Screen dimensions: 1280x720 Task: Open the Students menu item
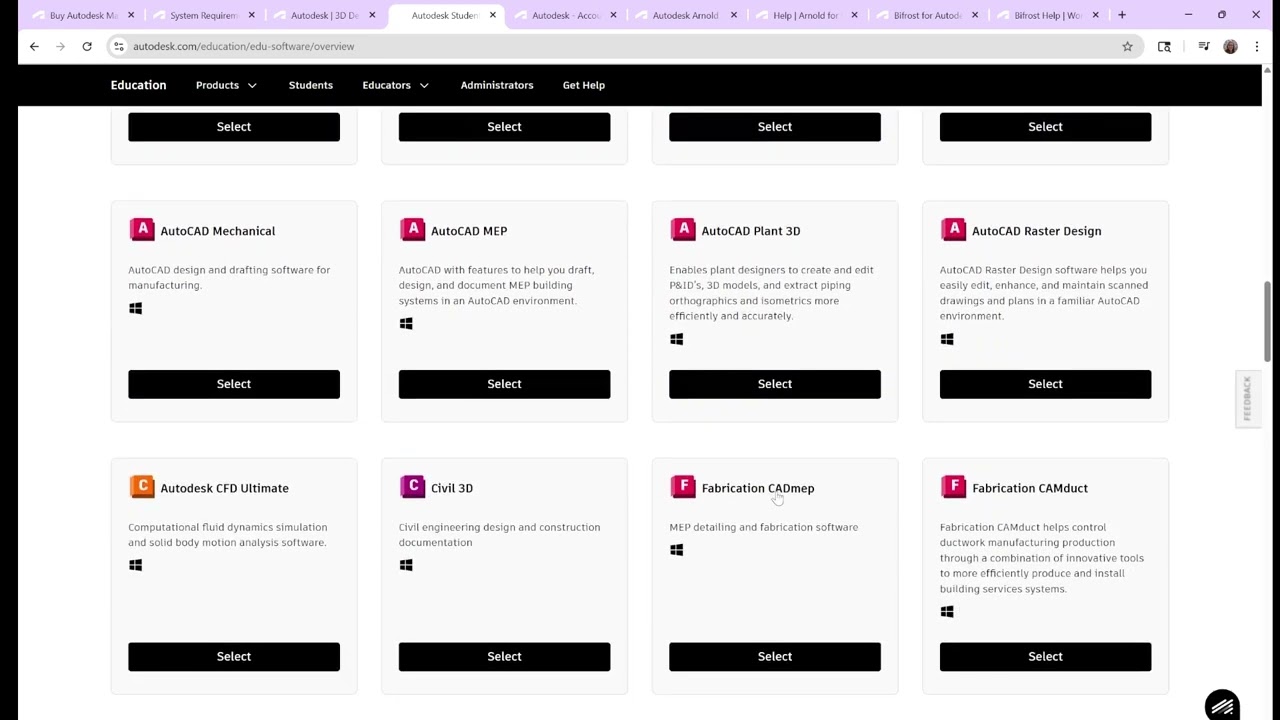click(310, 85)
